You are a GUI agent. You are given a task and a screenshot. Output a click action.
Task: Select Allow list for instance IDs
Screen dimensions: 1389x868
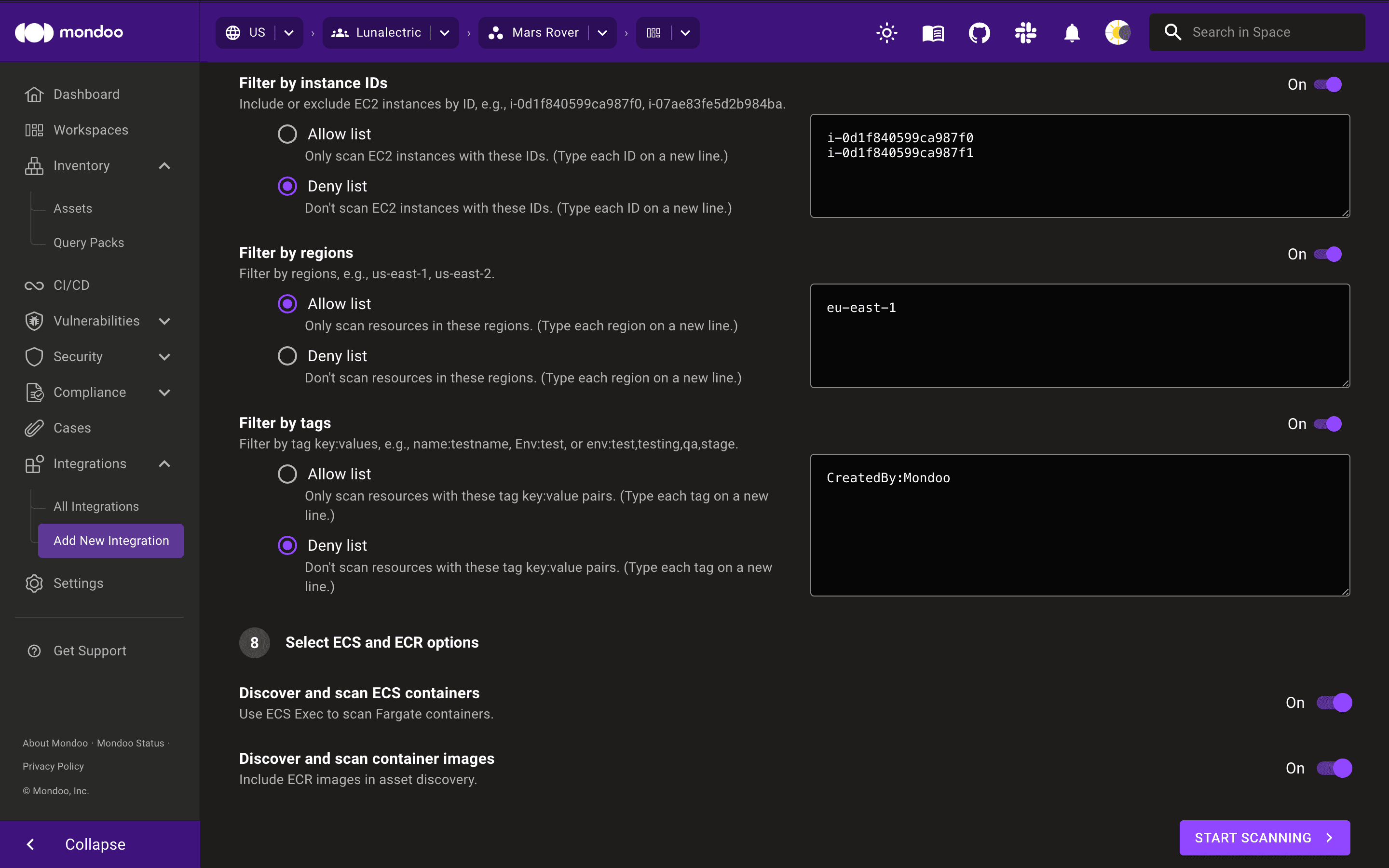pos(287,135)
